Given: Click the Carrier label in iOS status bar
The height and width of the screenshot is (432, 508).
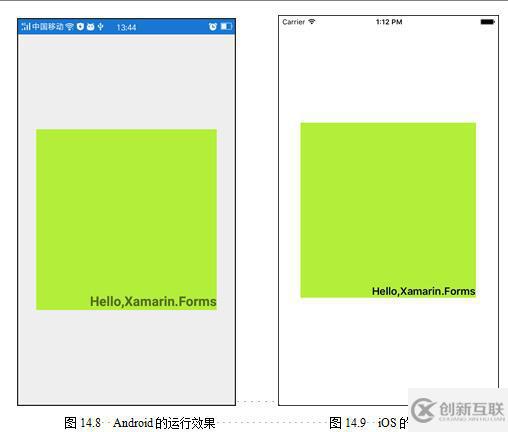Looking at the screenshot, I should [293, 22].
